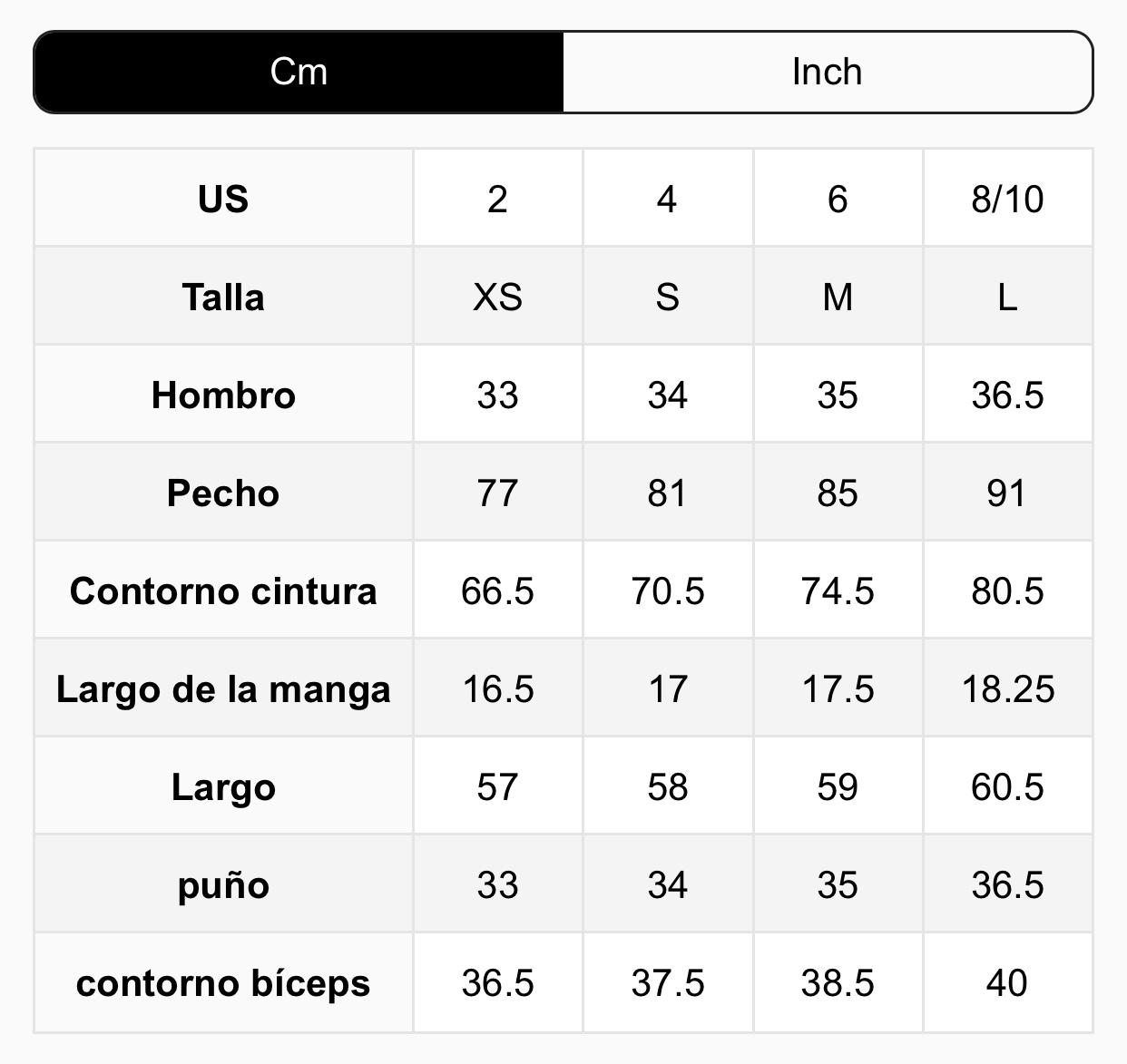The height and width of the screenshot is (1064, 1127).
Task: Click the Talla row header
Action: pos(223,297)
